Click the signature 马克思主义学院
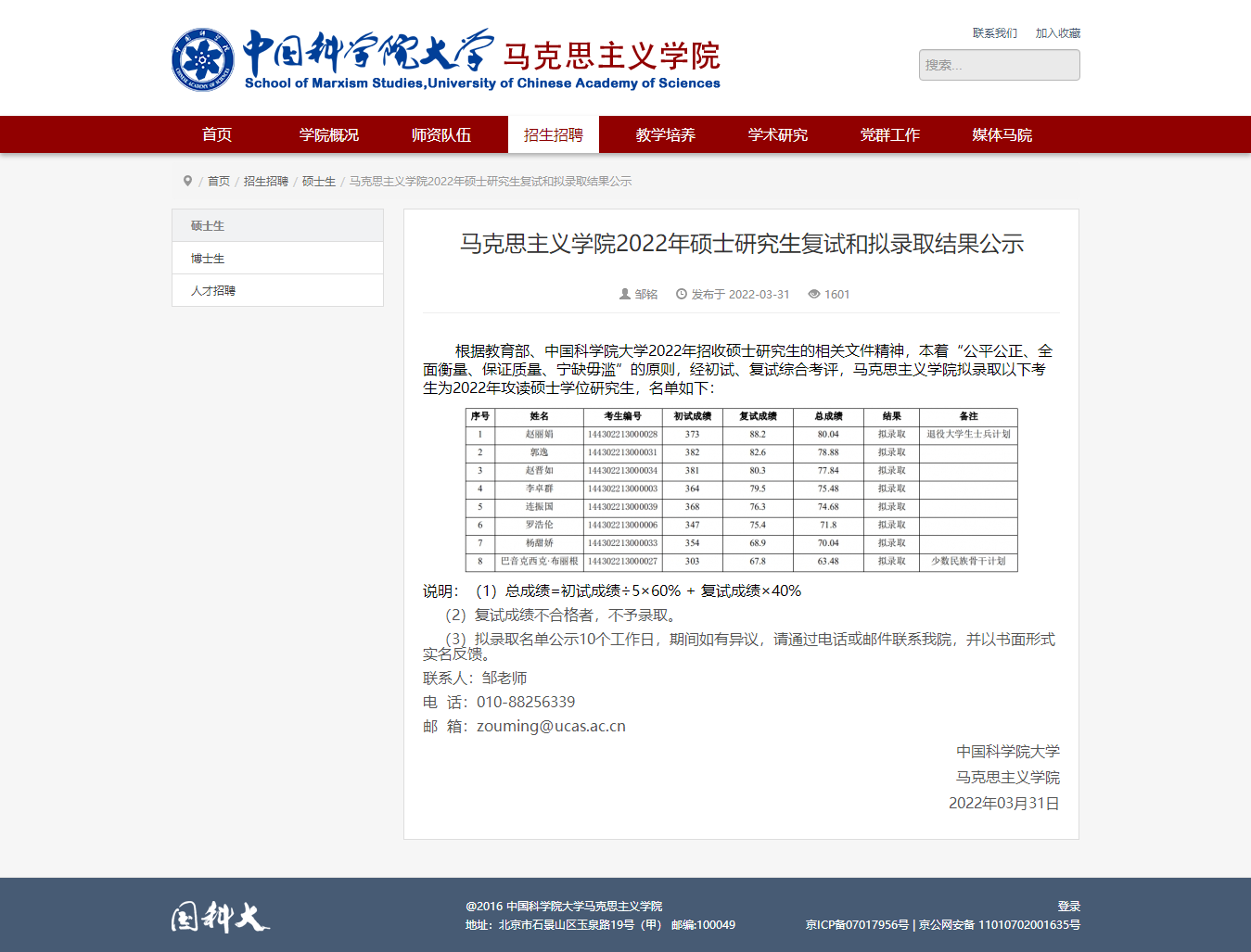This screenshot has height=952, width=1251. point(1008,777)
